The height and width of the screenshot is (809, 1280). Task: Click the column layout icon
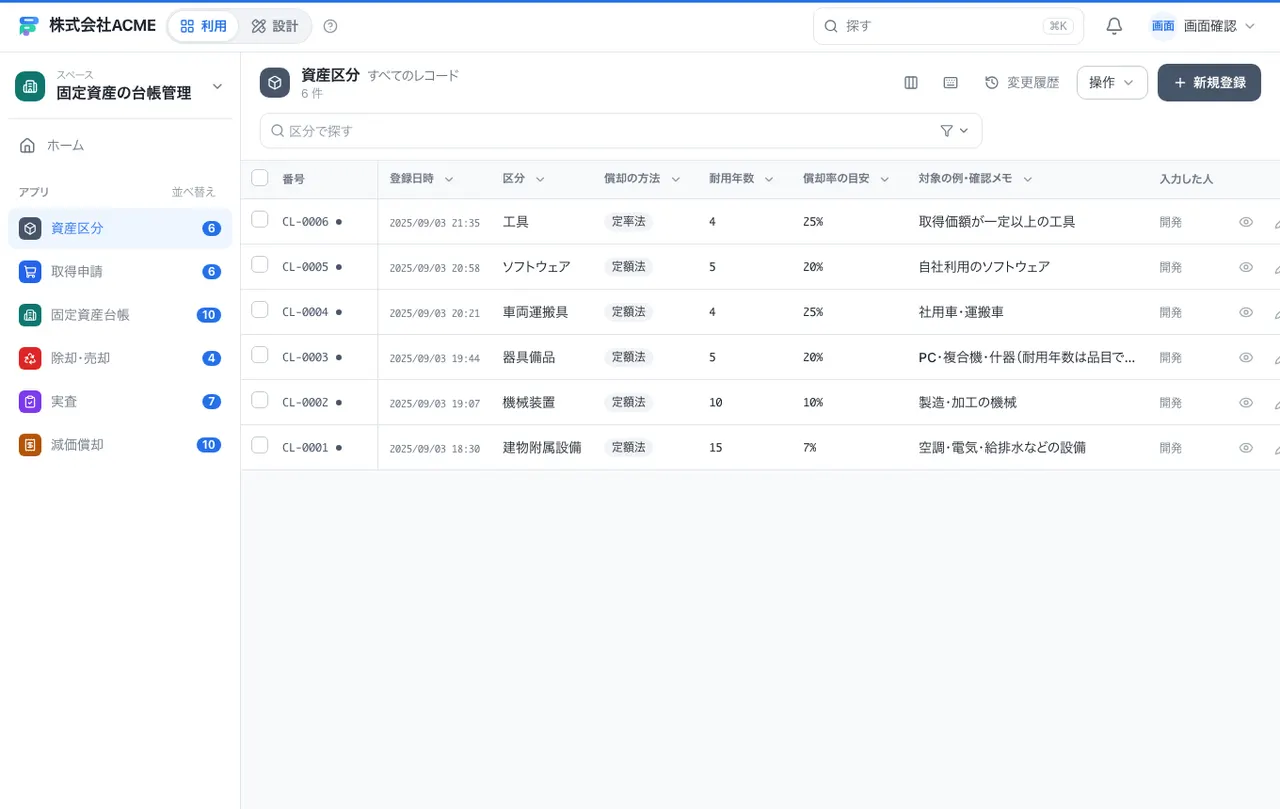pyautogui.click(x=911, y=83)
